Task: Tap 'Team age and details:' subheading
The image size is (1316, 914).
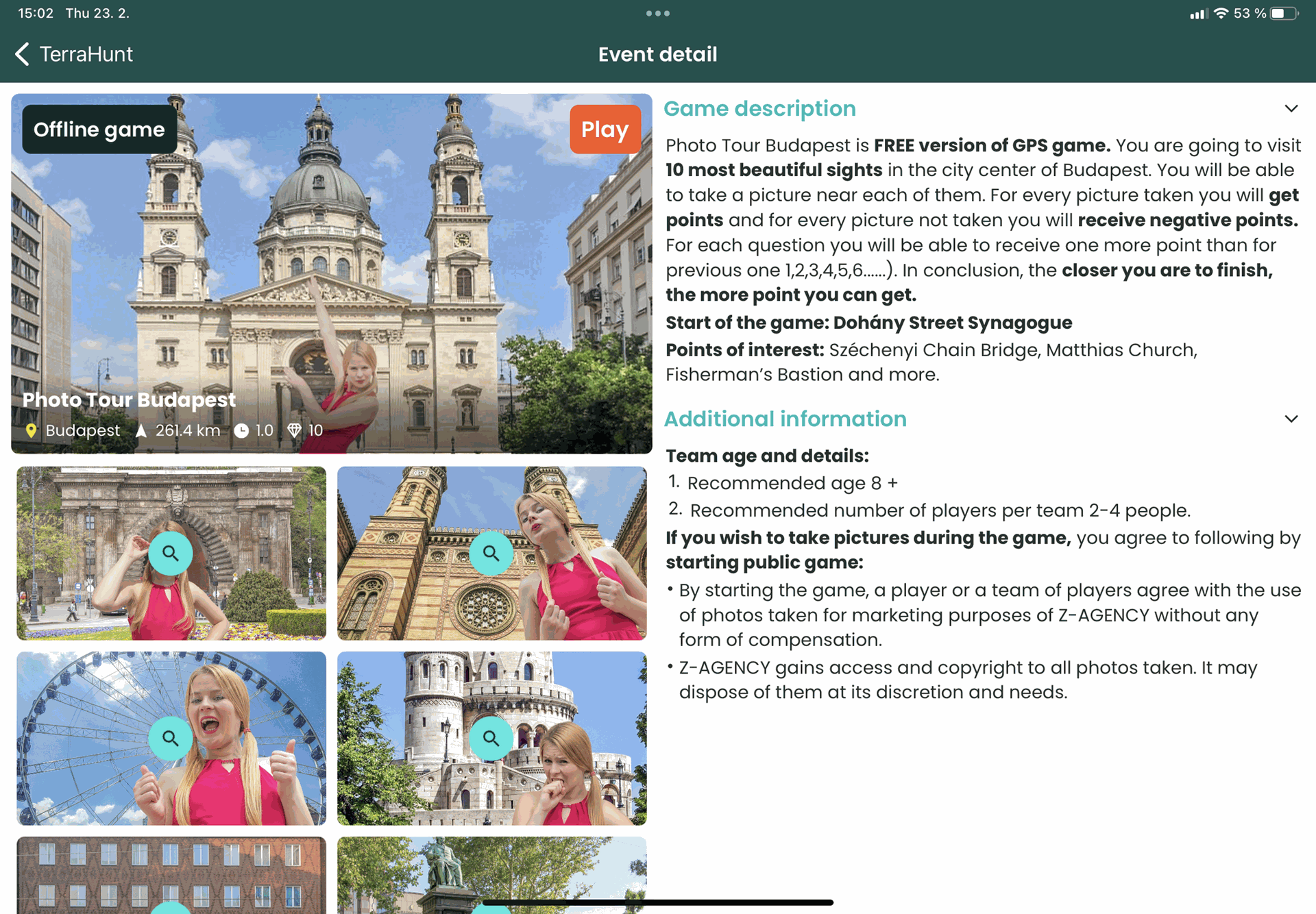Action: [767, 456]
